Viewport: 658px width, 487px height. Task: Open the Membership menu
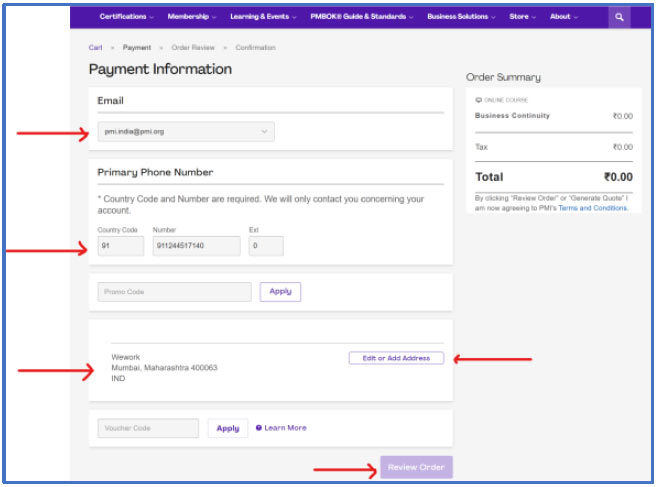pyautogui.click(x=192, y=17)
